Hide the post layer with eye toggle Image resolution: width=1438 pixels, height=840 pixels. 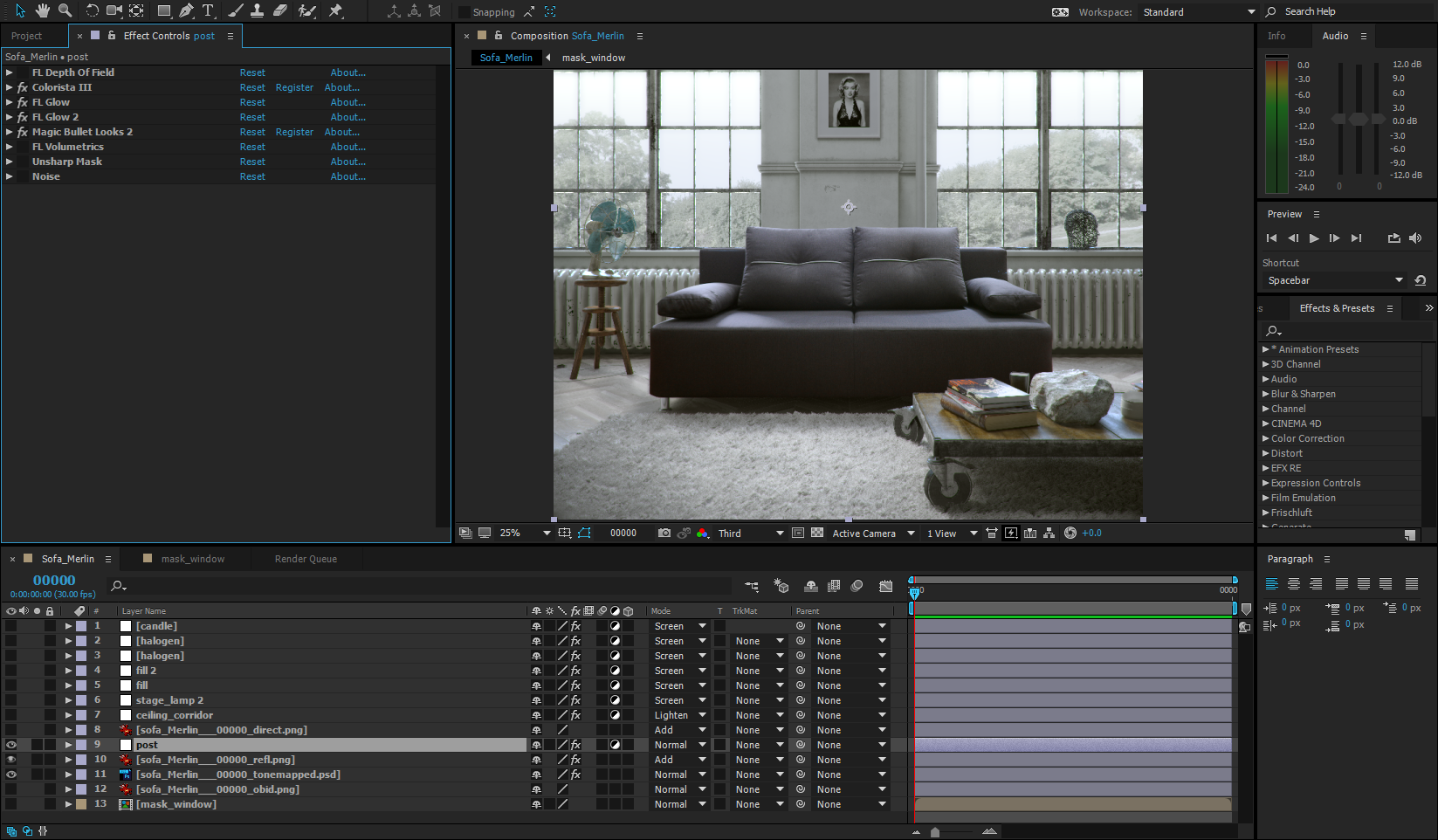click(11, 745)
